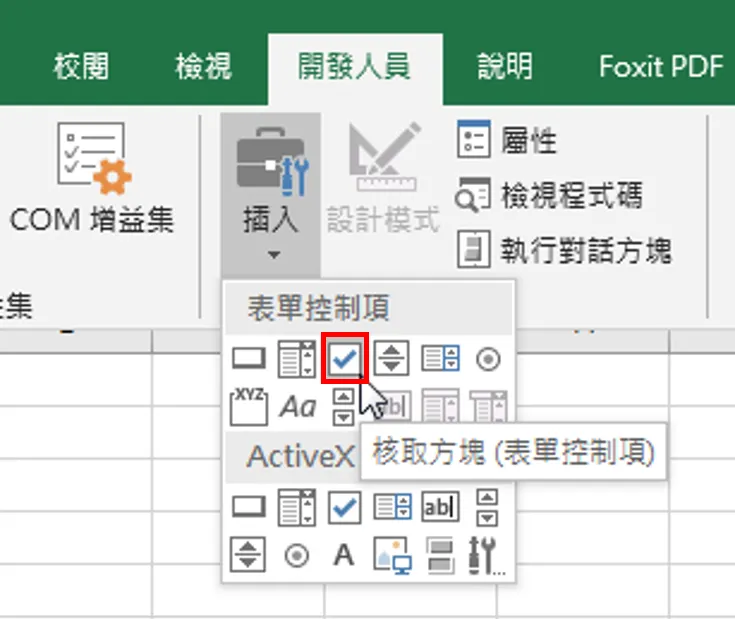The width and height of the screenshot is (735, 619).
Task: Insert ActiveX combo box
Action: 297,507
